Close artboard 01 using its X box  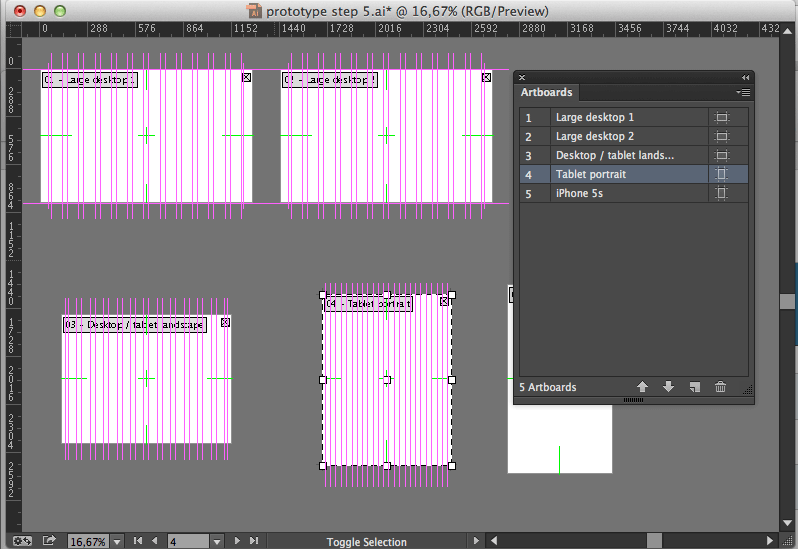pyautogui.click(x=246, y=77)
